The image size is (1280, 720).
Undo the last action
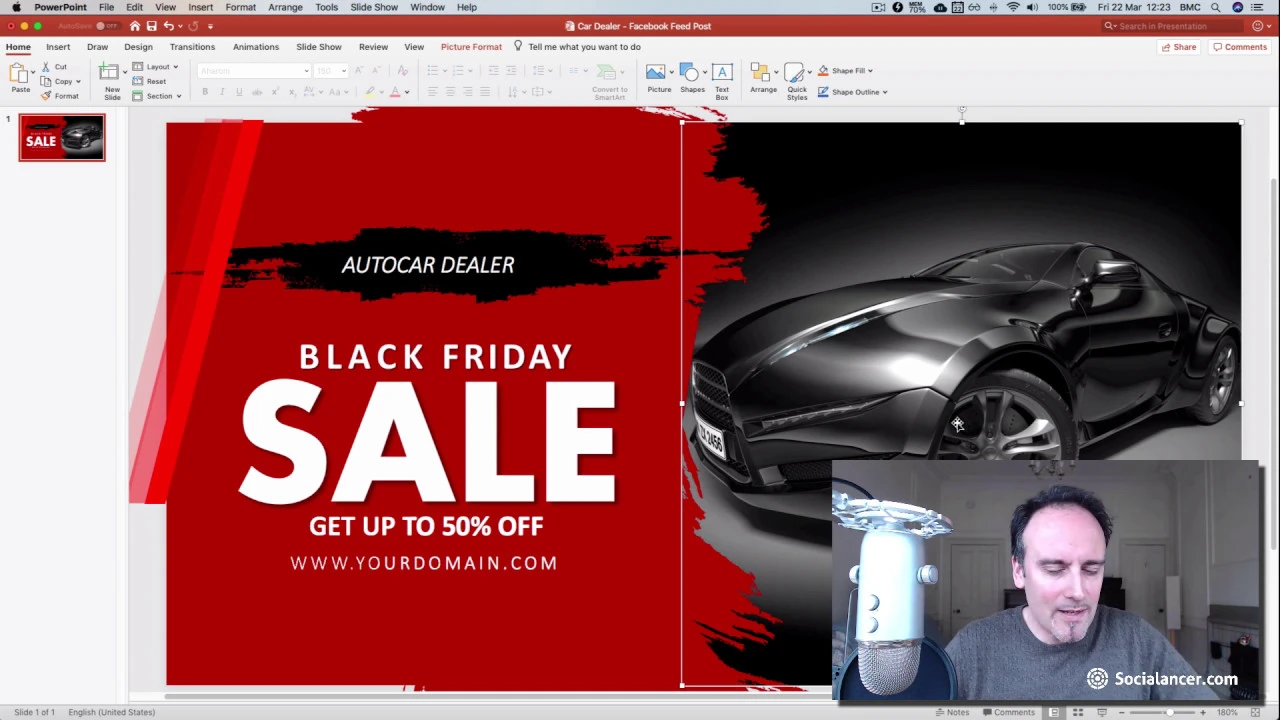pyautogui.click(x=168, y=26)
